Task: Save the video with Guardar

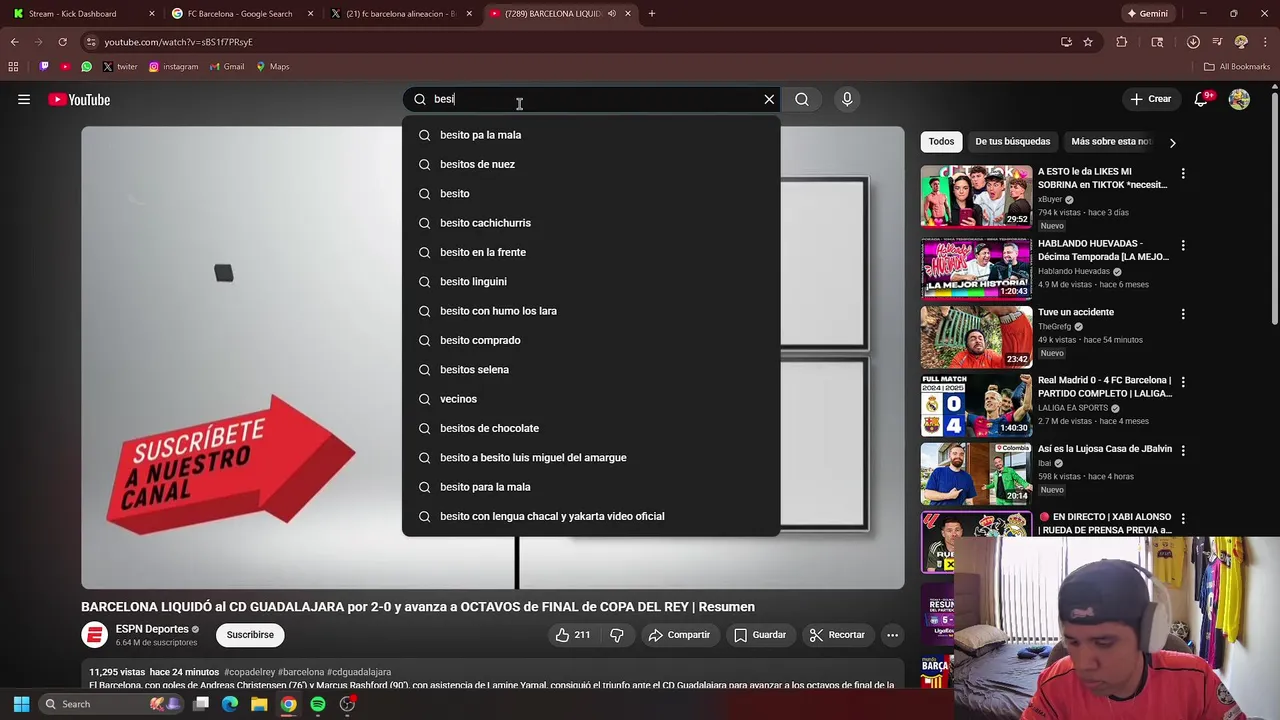Action: click(x=759, y=635)
